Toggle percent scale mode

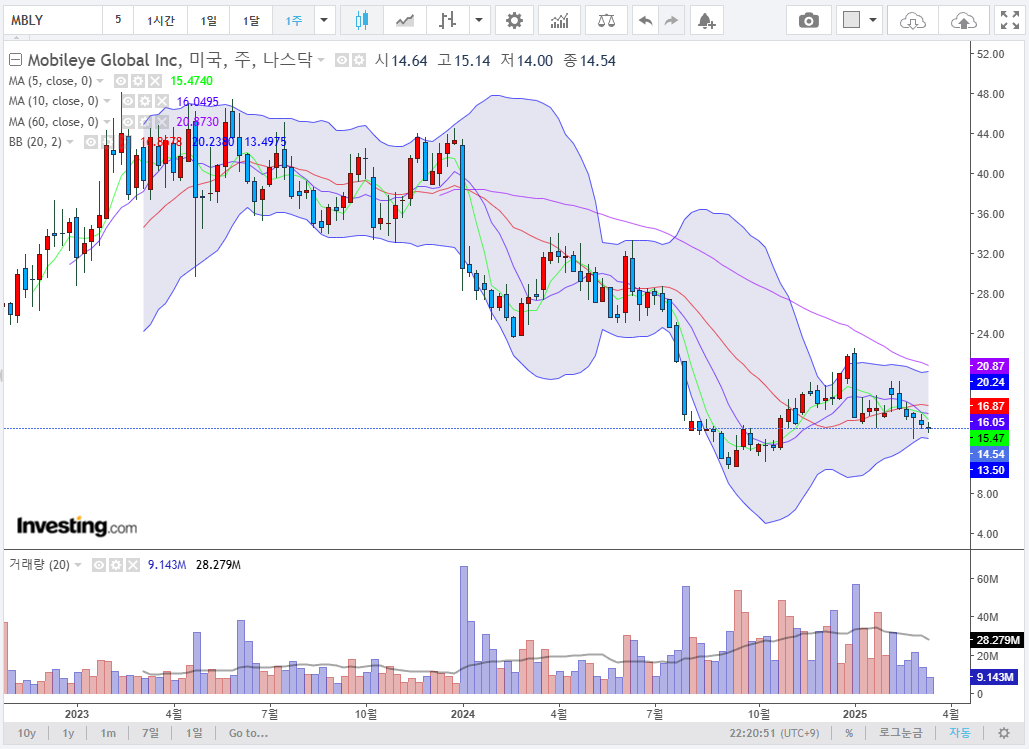pyautogui.click(x=849, y=733)
